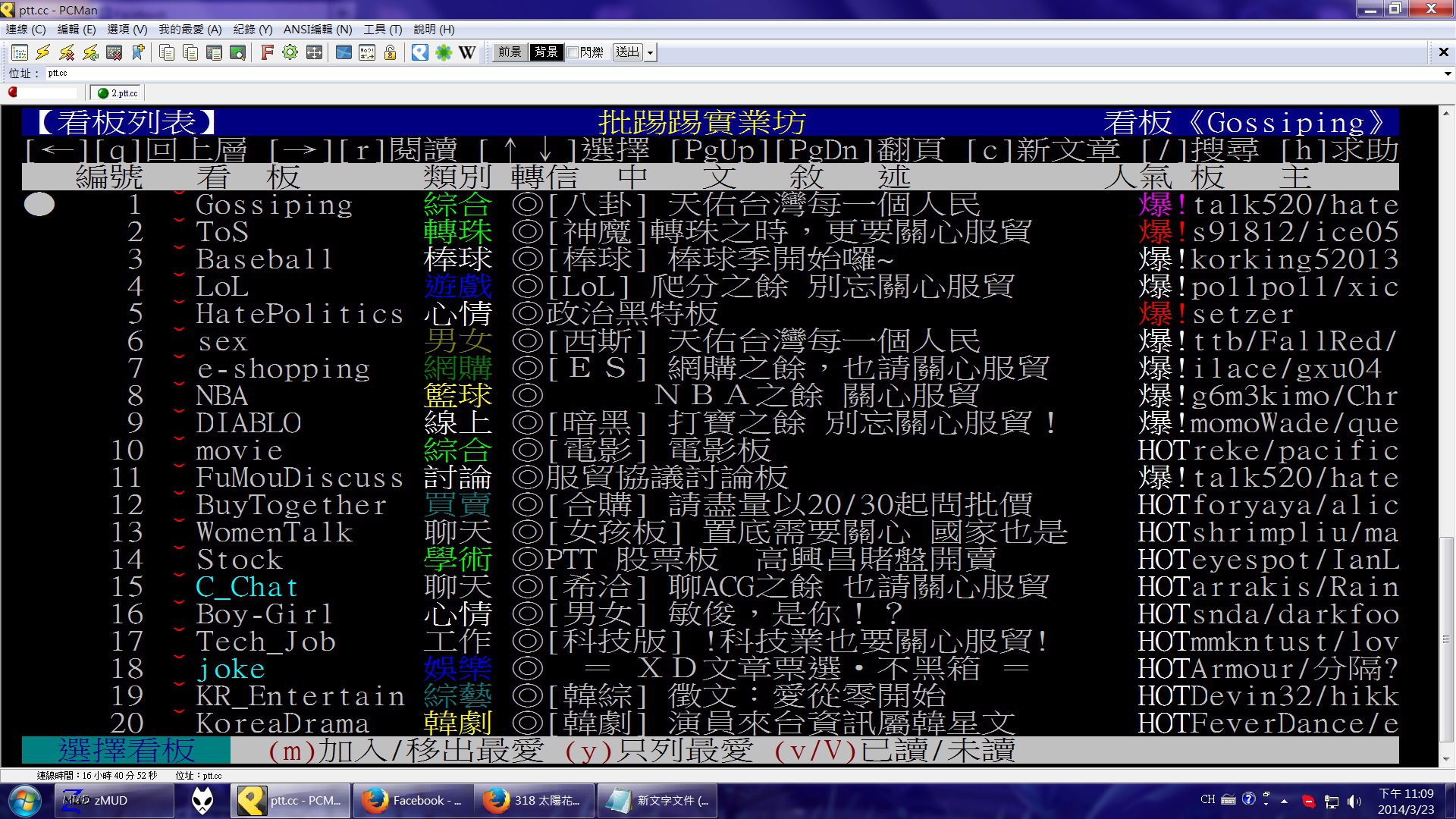Click the Wikipedia W search icon
The width and height of the screenshot is (1456, 819).
467,52
